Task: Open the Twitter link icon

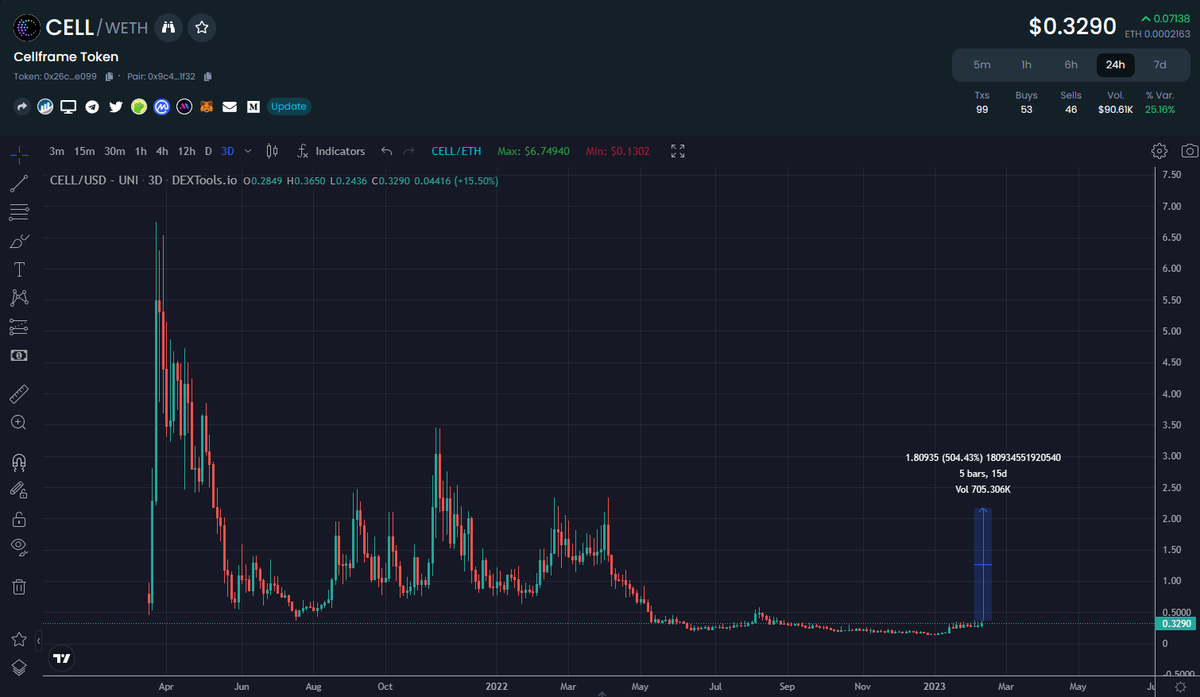Action: tap(115, 106)
